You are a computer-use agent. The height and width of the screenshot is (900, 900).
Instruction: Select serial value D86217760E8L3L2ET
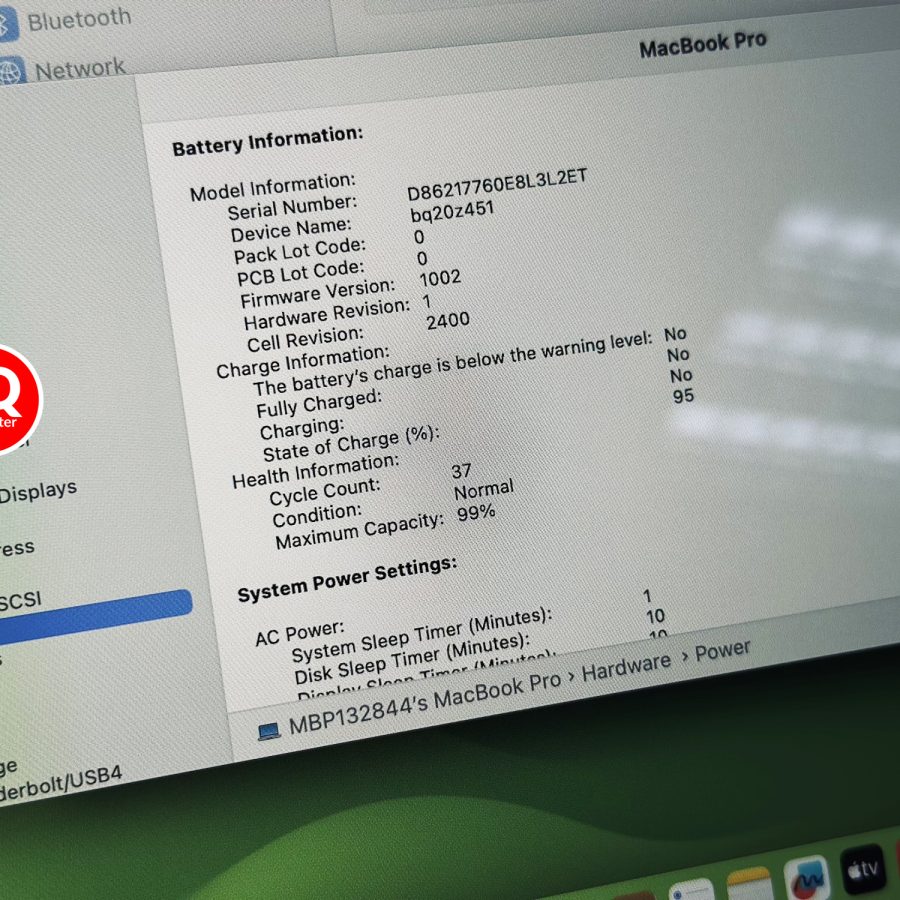click(x=497, y=184)
